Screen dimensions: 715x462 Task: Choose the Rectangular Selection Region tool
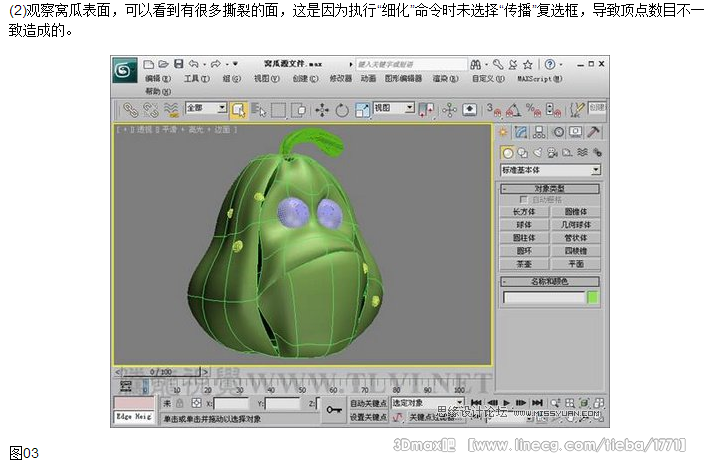(278, 110)
